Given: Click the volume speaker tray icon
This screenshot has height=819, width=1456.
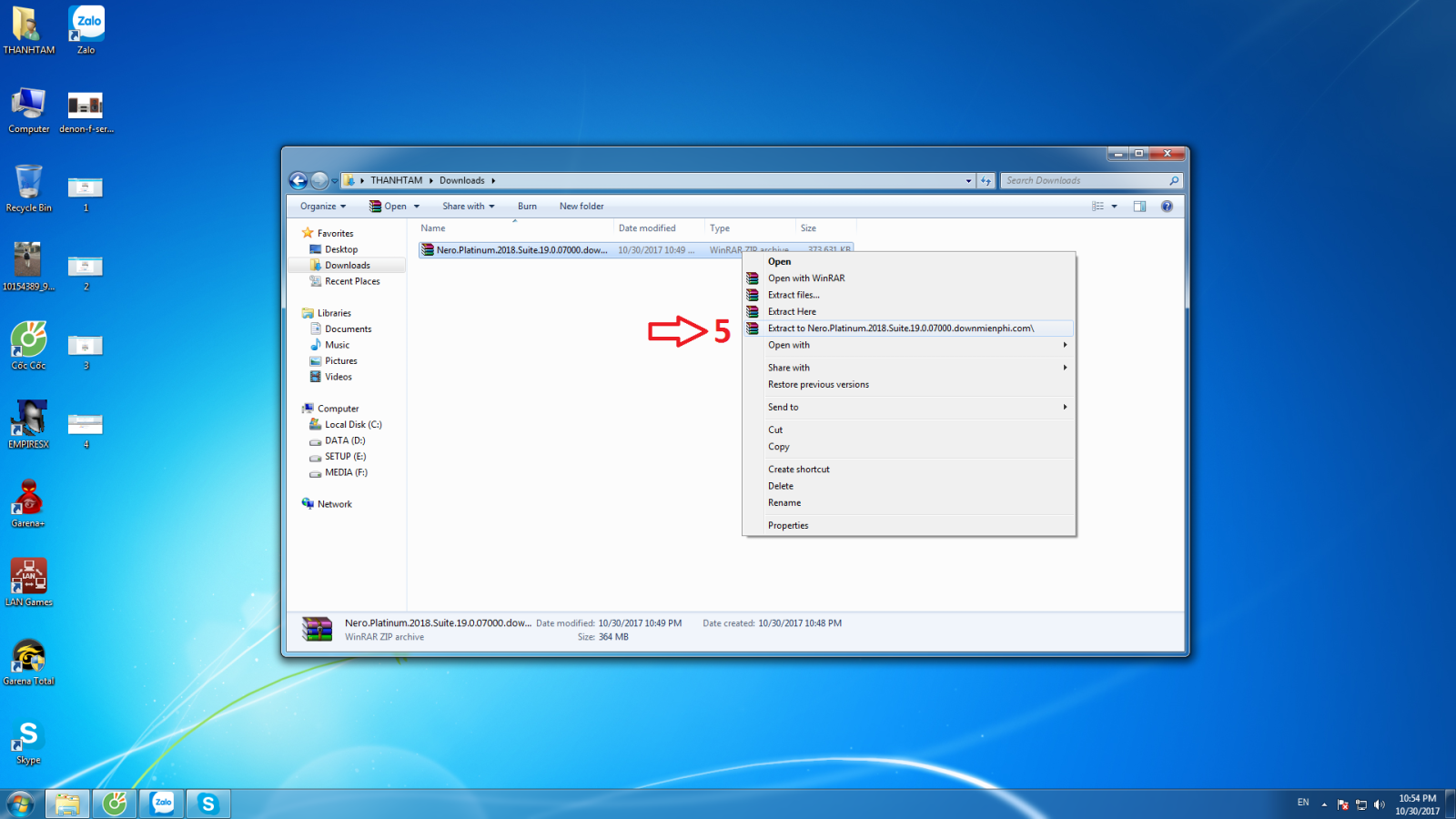Looking at the screenshot, I should 1379,804.
